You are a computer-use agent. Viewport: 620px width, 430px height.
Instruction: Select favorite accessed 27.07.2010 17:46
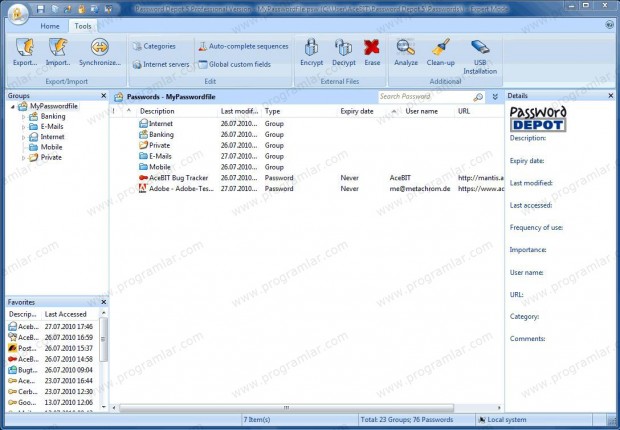pos(51,327)
